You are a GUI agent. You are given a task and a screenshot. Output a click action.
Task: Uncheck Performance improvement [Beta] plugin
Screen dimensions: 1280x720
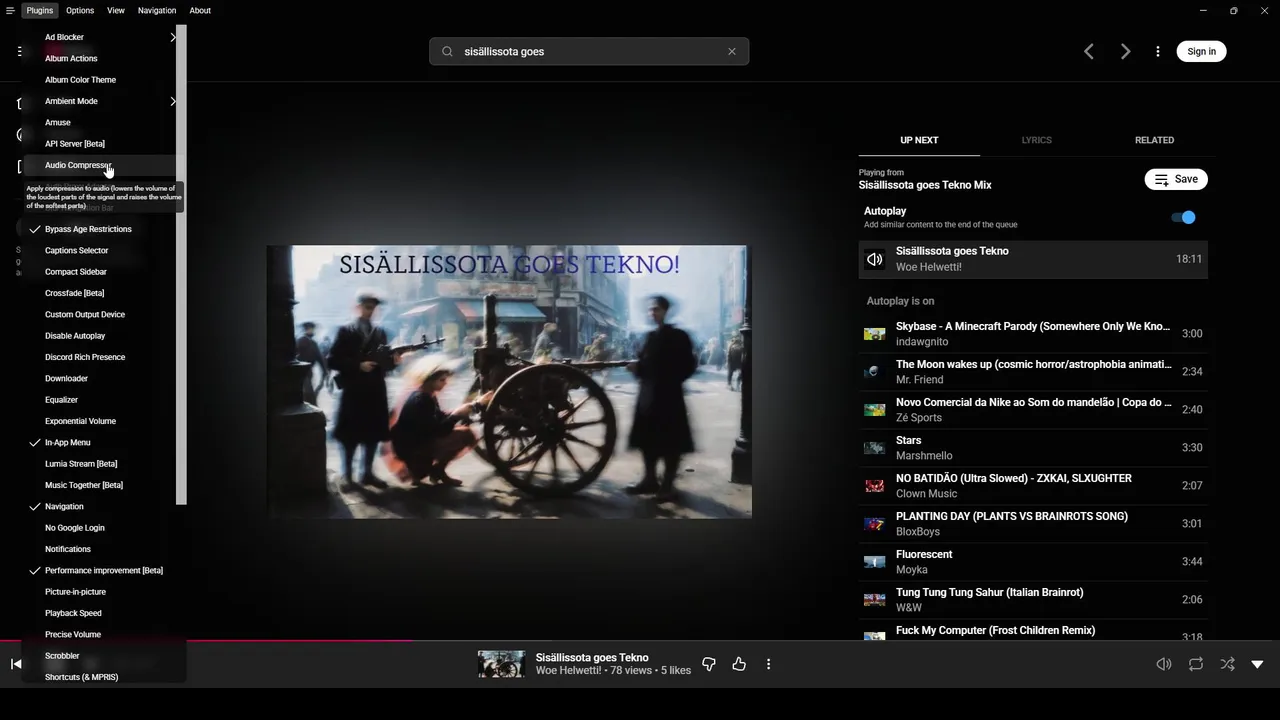tap(104, 571)
